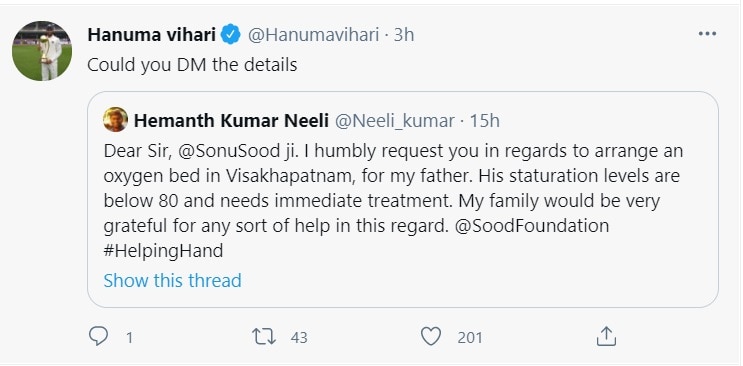Open the share tweet icon
Screen dimensions: 743x366
tap(606, 336)
